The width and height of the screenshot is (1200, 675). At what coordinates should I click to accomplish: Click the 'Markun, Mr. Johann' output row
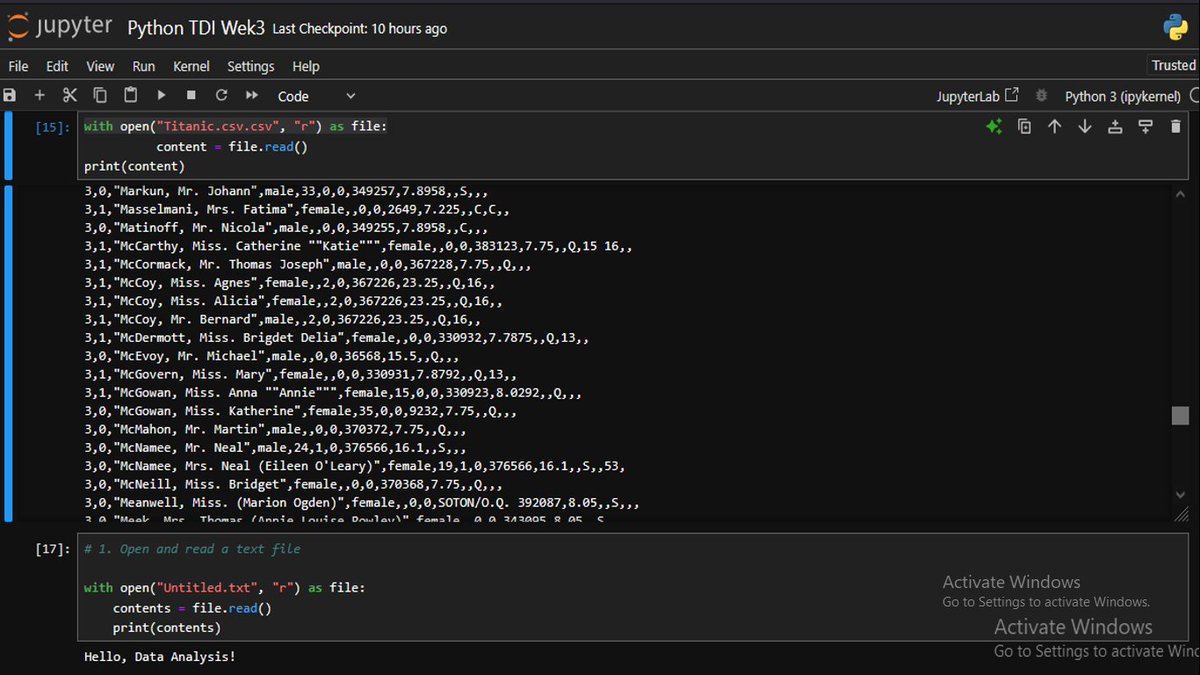[286, 191]
